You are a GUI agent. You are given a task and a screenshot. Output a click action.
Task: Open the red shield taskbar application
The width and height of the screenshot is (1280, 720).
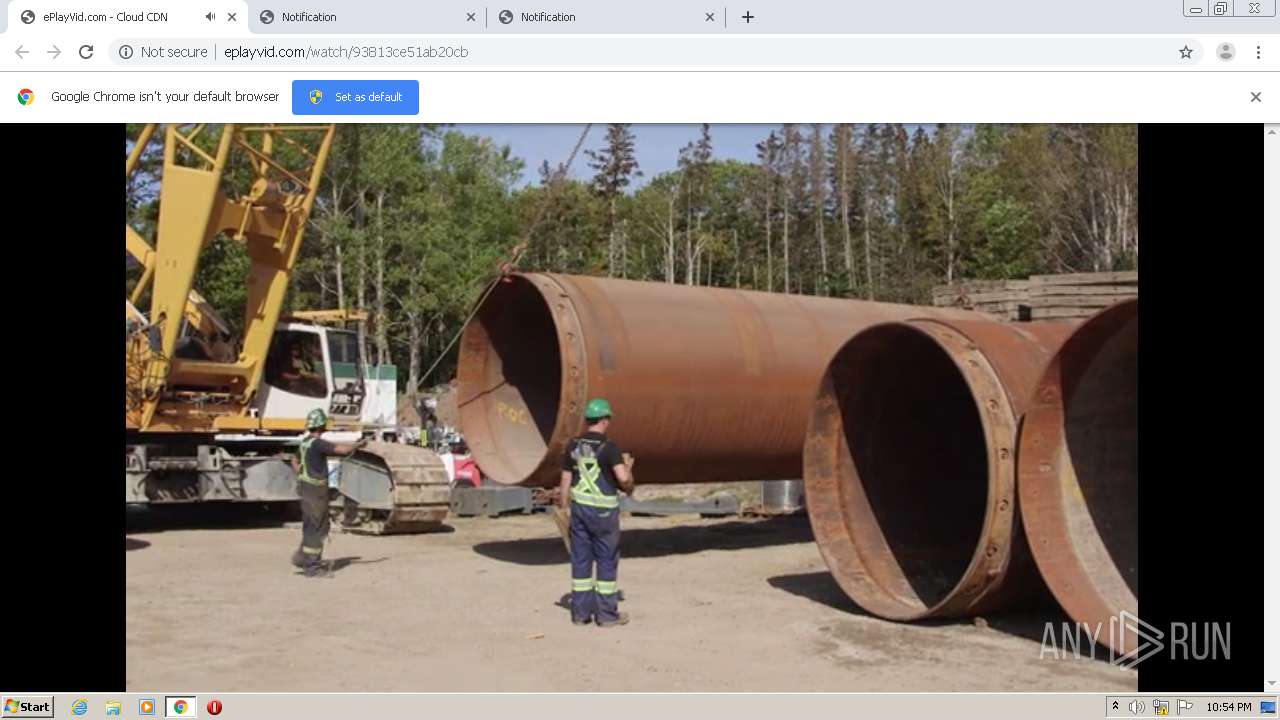coord(214,707)
